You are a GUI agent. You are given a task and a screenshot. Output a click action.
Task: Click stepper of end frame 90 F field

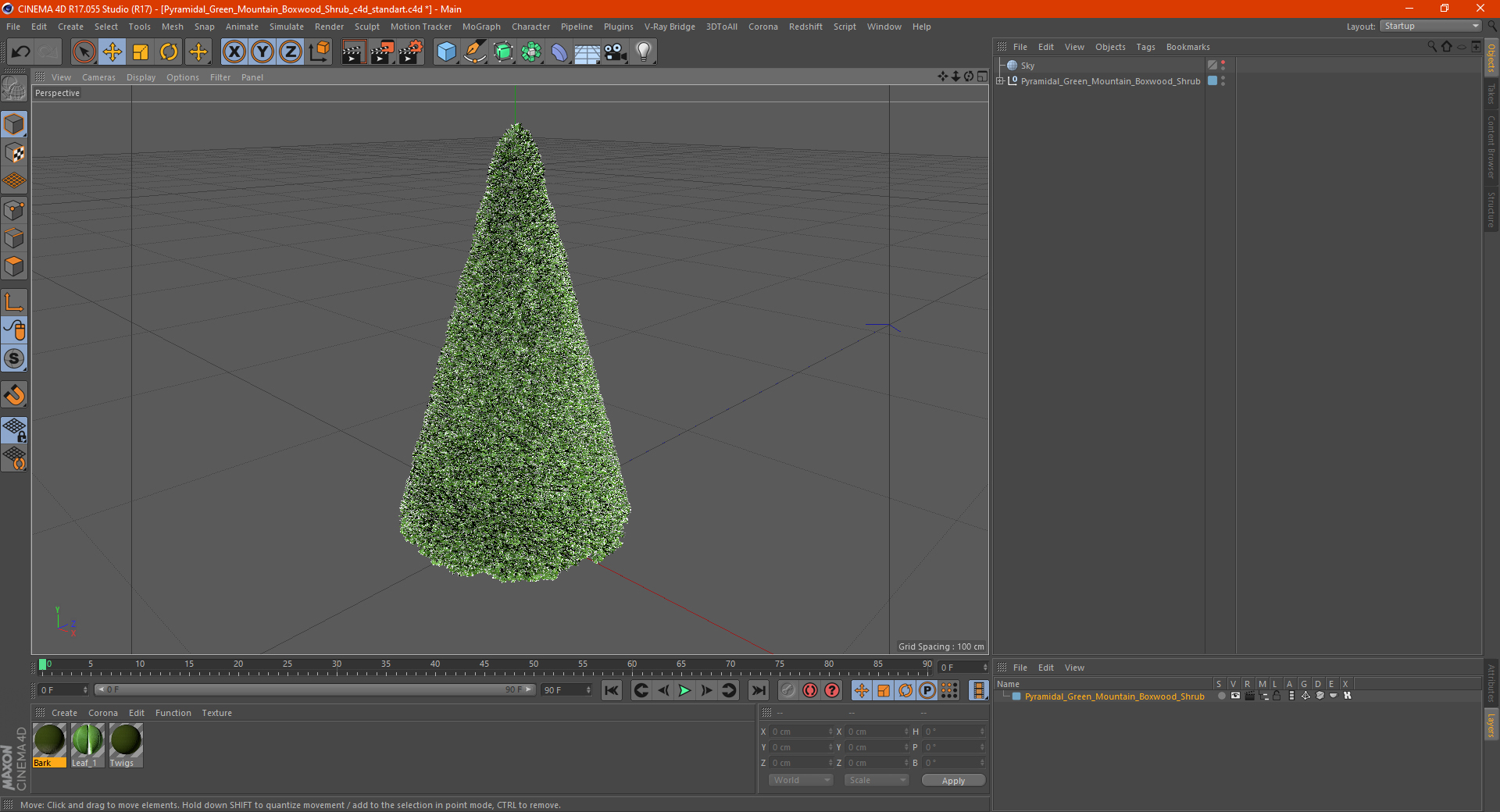click(x=587, y=690)
